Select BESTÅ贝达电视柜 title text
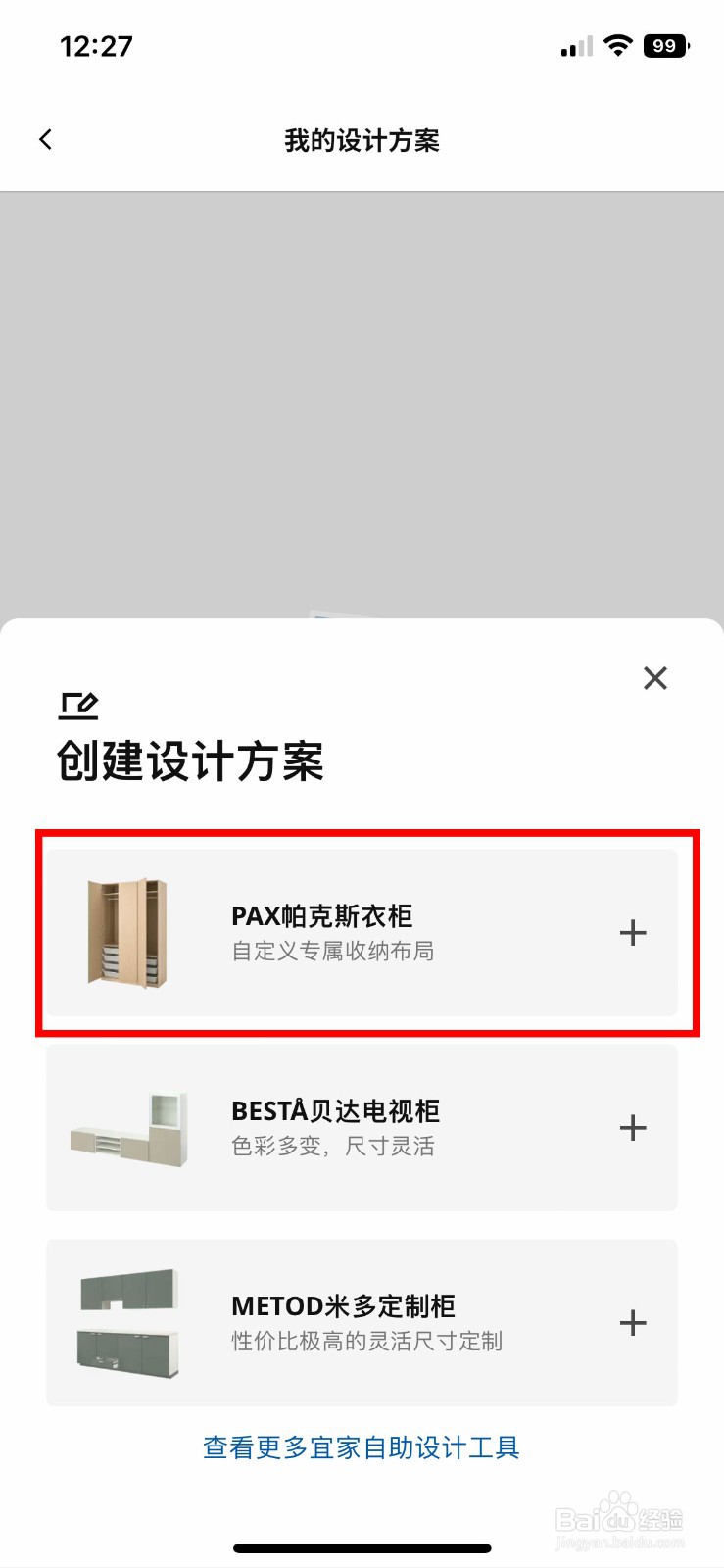The width and height of the screenshot is (724, 1568). tap(335, 1111)
